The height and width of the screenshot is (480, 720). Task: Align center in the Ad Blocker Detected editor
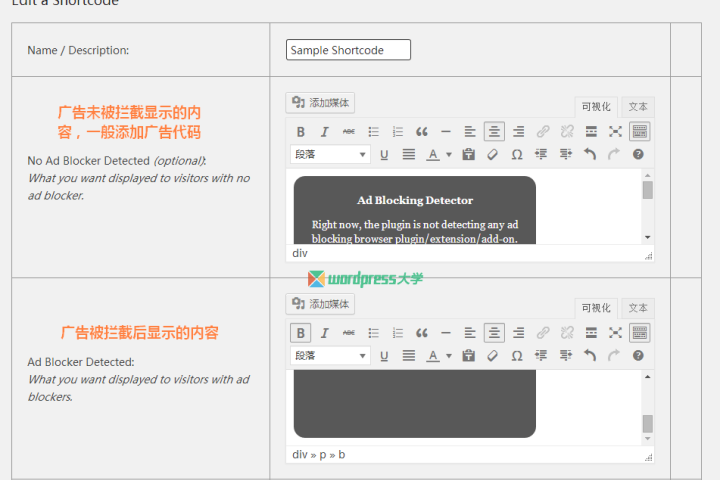pos(494,333)
